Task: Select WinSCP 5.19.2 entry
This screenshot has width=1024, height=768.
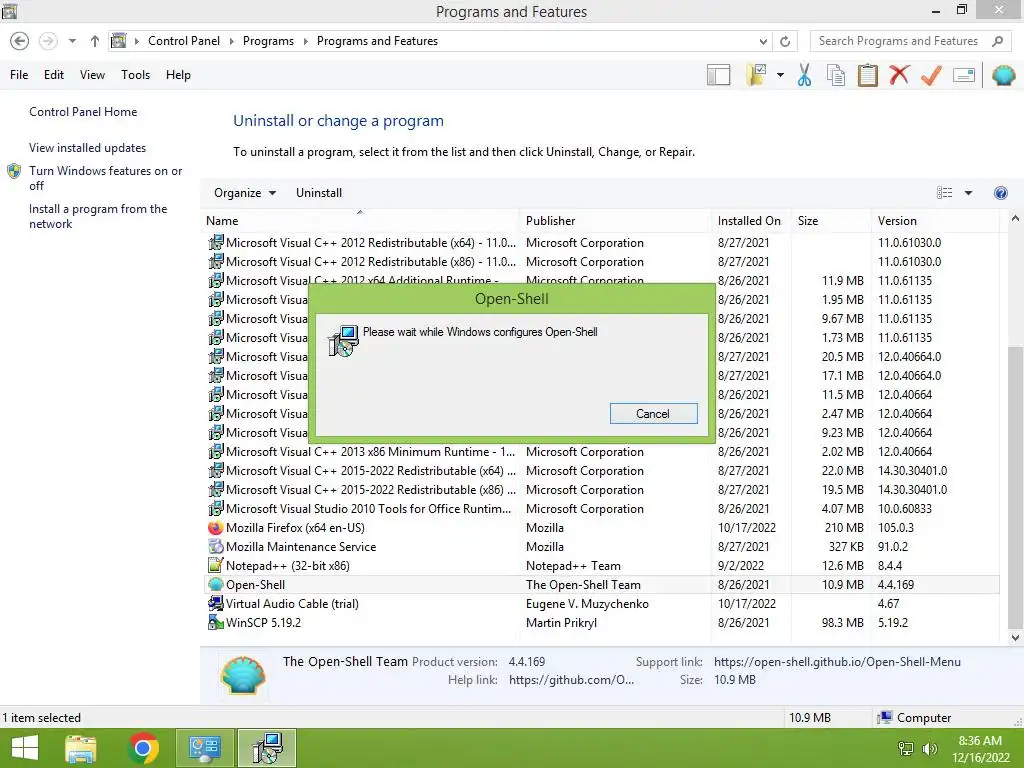Action: coord(600,622)
